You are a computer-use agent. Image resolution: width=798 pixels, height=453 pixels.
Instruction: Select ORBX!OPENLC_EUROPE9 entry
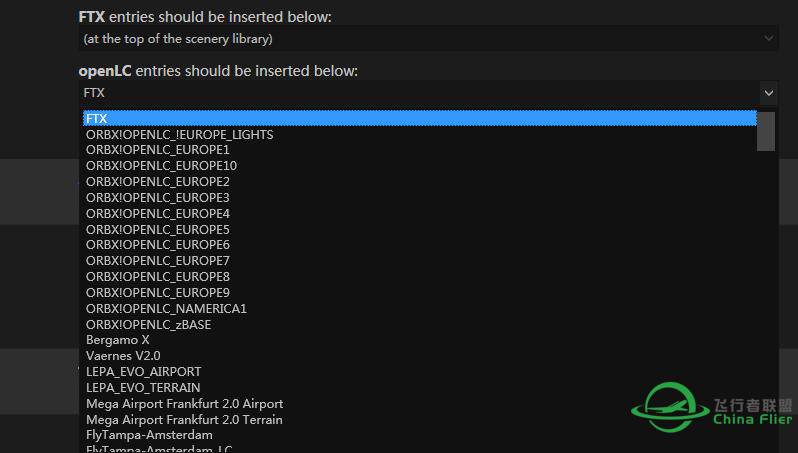[x=158, y=292]
